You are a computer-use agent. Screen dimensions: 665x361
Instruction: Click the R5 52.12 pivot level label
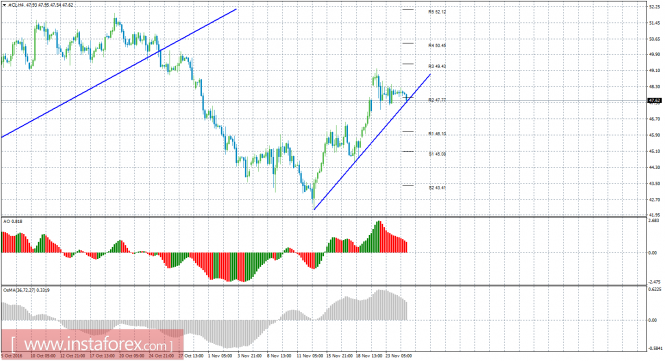(x=438, y=12)
